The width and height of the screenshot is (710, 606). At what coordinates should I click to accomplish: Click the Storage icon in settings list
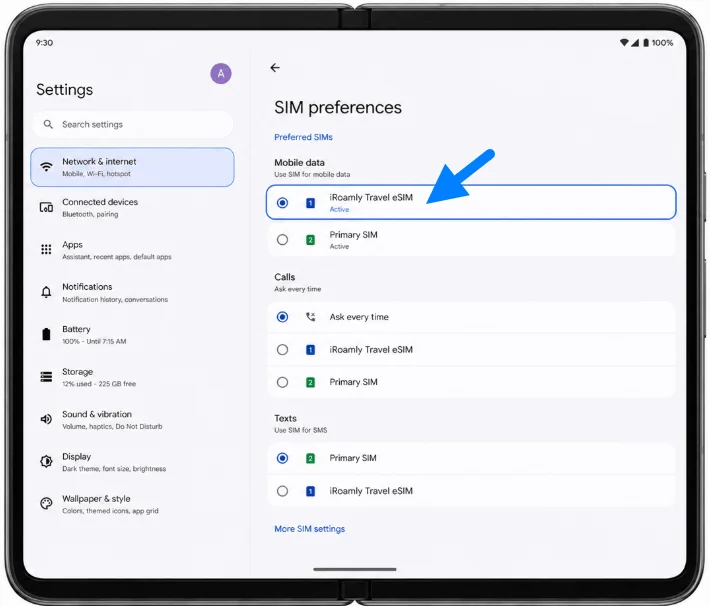point(46,377)
